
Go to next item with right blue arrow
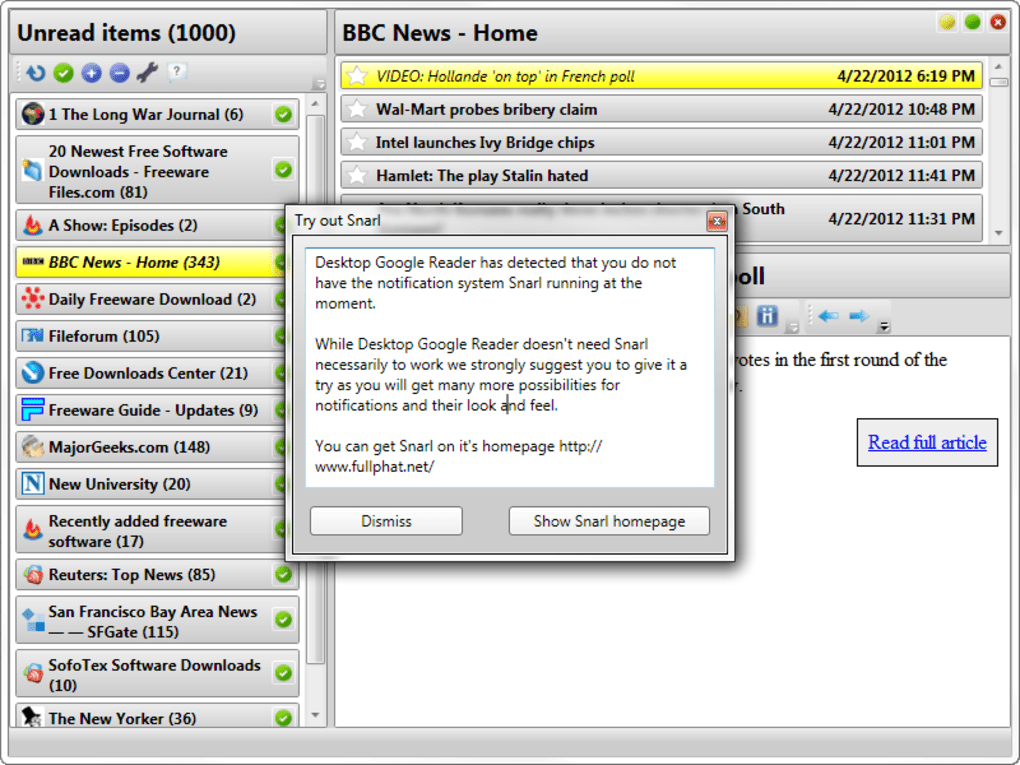click(859, 316)
